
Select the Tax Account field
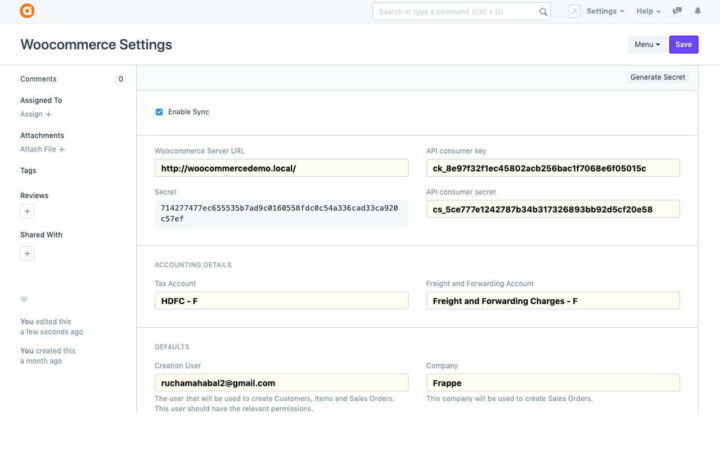pyautogui.click(x=281, y=301)
